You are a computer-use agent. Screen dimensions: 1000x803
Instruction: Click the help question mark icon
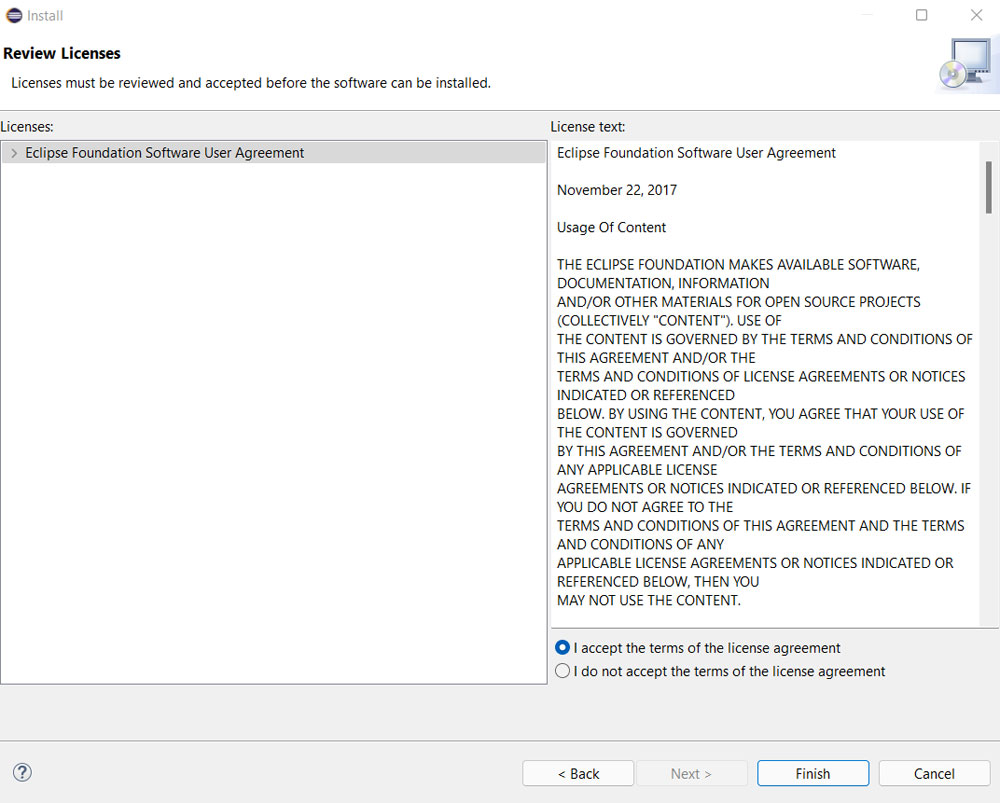(22, 772)
